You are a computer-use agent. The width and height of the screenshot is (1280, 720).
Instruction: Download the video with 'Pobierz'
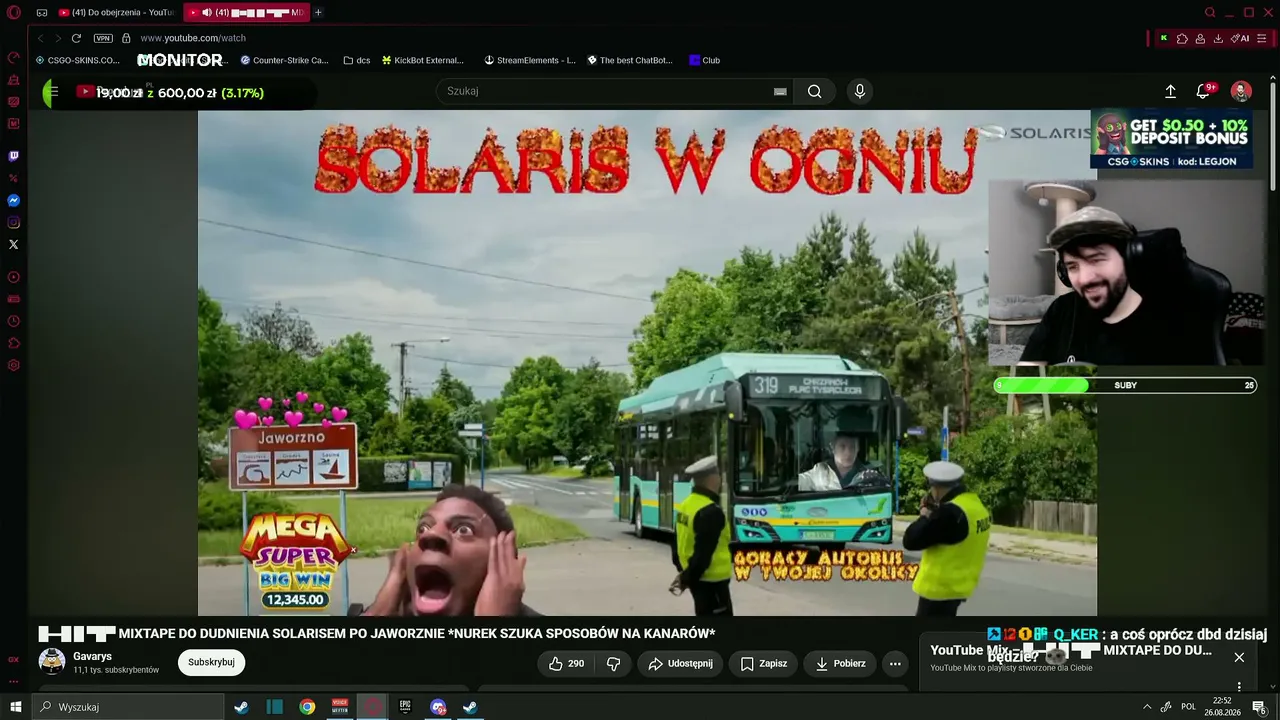click(x=841, y=663)
